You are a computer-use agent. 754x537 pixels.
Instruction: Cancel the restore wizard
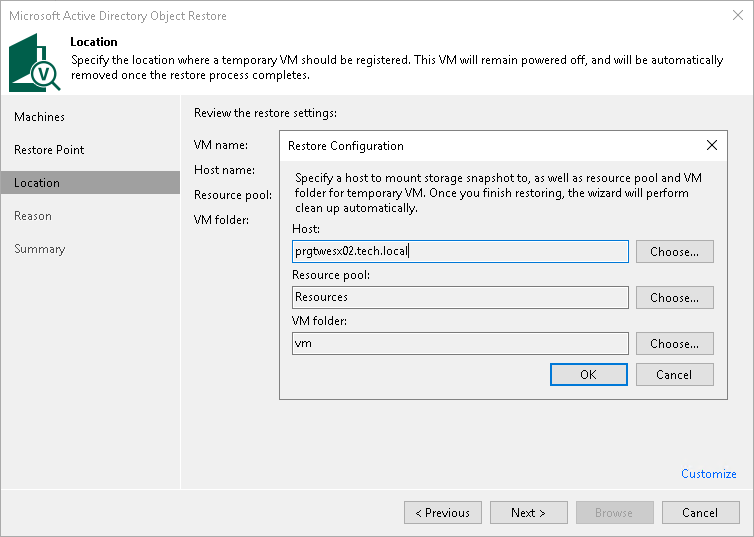(701, 512)
